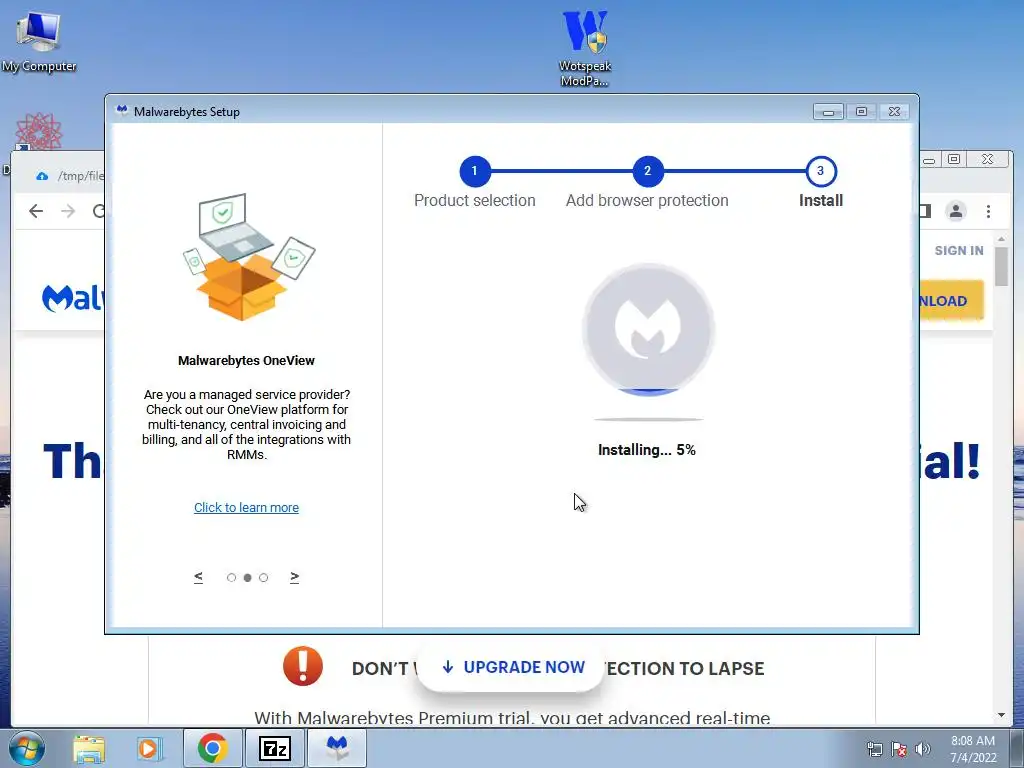Click Product selection step label
The image size is (1024, 768).
475,200
